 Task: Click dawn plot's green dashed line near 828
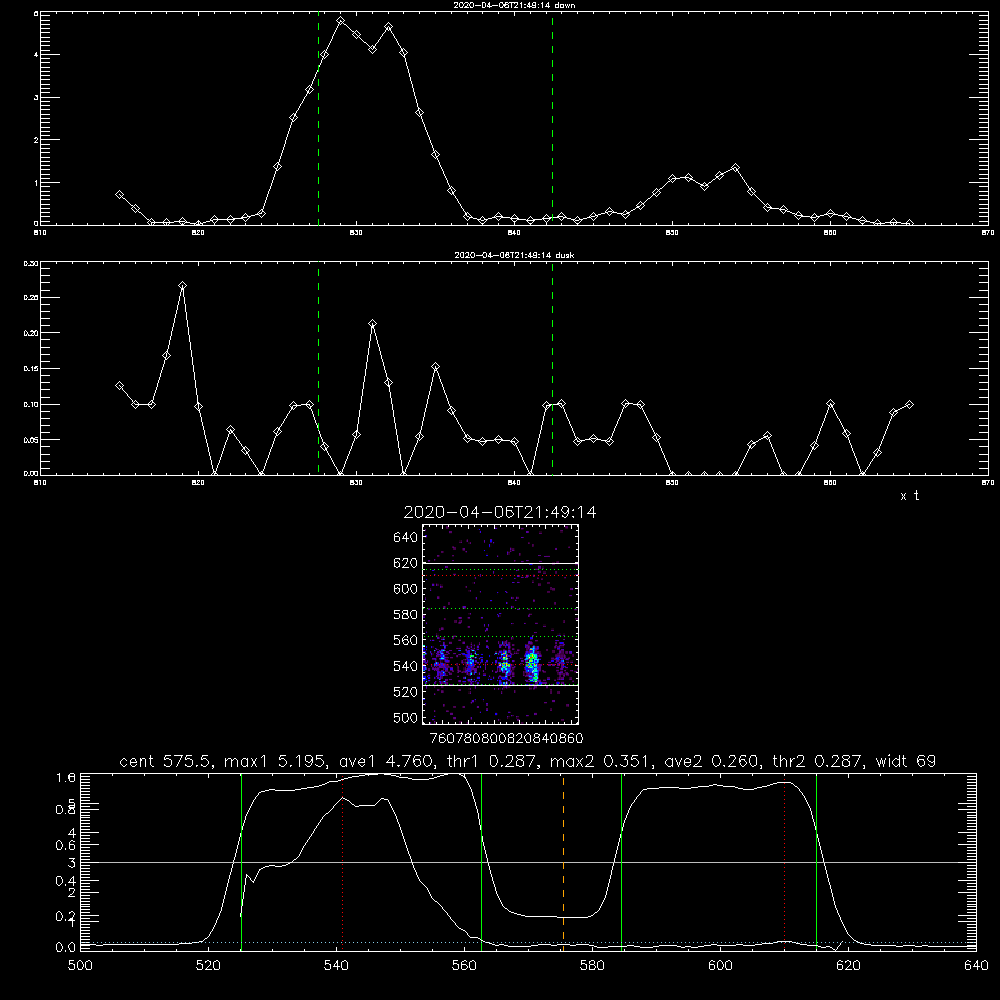(318, 118)
